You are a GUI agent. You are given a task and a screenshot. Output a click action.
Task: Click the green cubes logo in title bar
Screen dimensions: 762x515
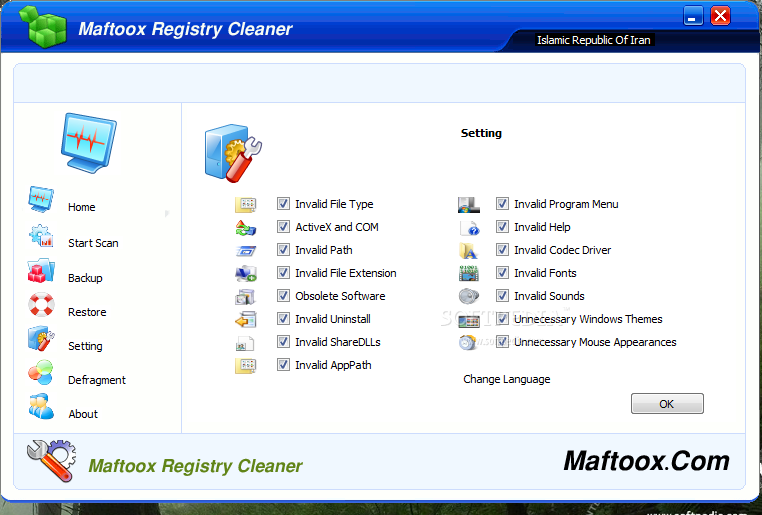(x=43, y=27)
